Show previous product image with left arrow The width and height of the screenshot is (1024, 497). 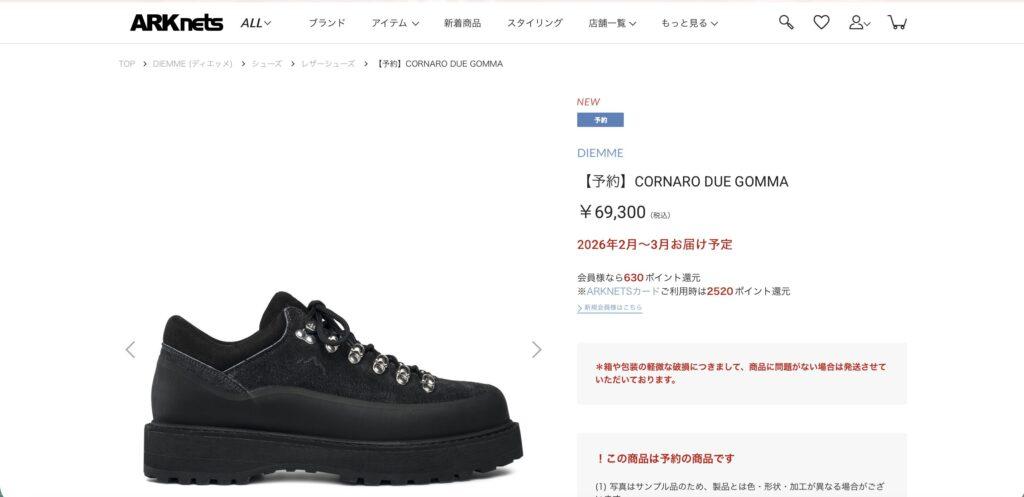130,349
